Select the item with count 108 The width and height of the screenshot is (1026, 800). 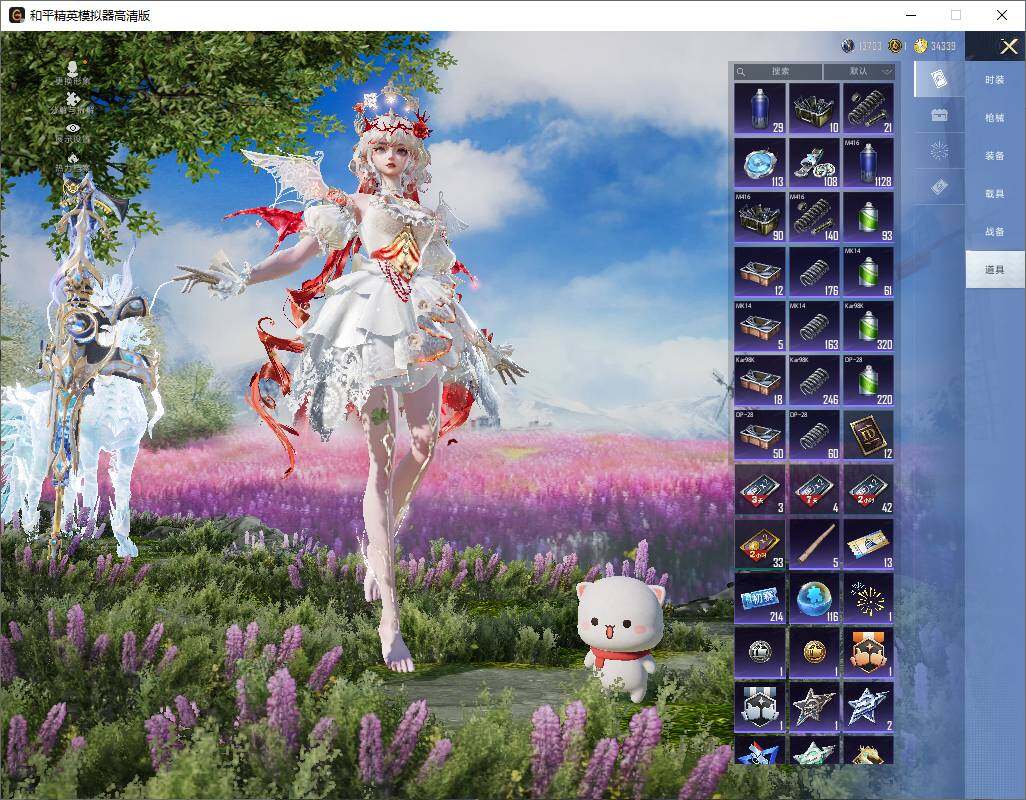814,163
